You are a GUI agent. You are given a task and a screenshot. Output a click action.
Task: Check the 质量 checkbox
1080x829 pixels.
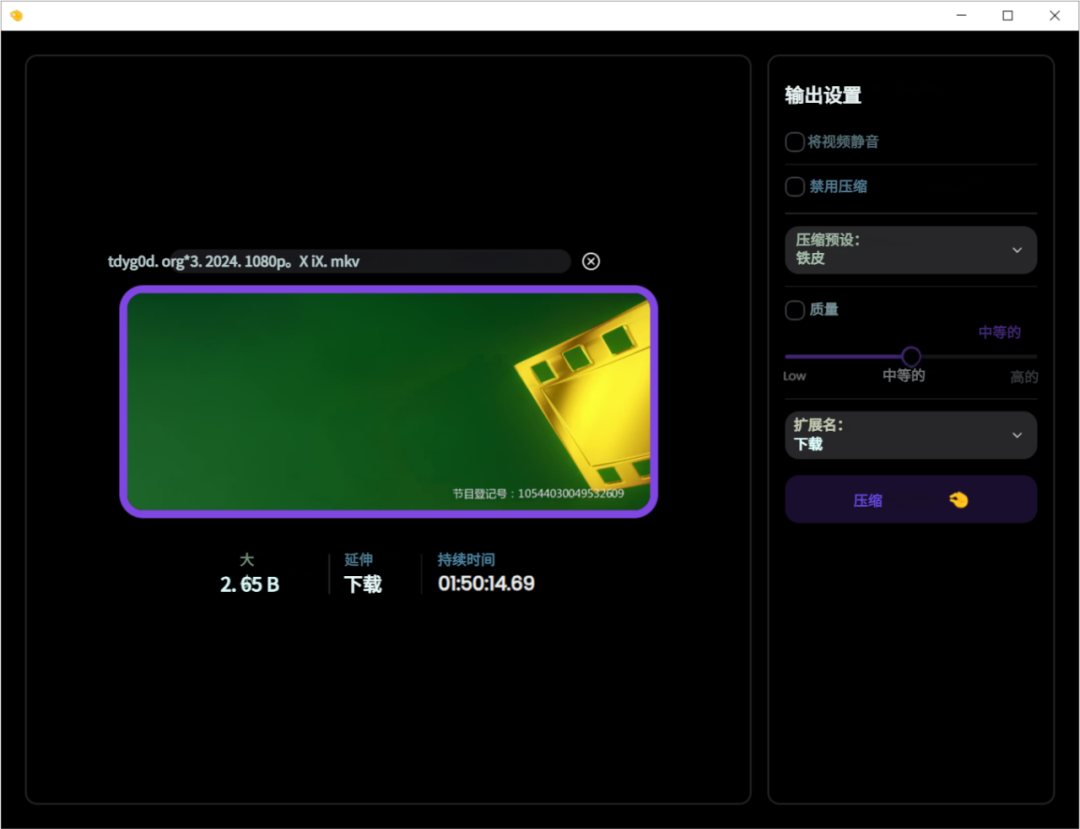tap(795, 310)
